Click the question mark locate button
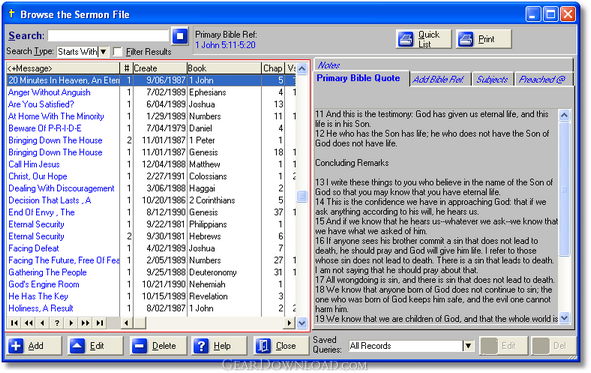The width and height of the screenshot is (591, 373). pos(57,323)
